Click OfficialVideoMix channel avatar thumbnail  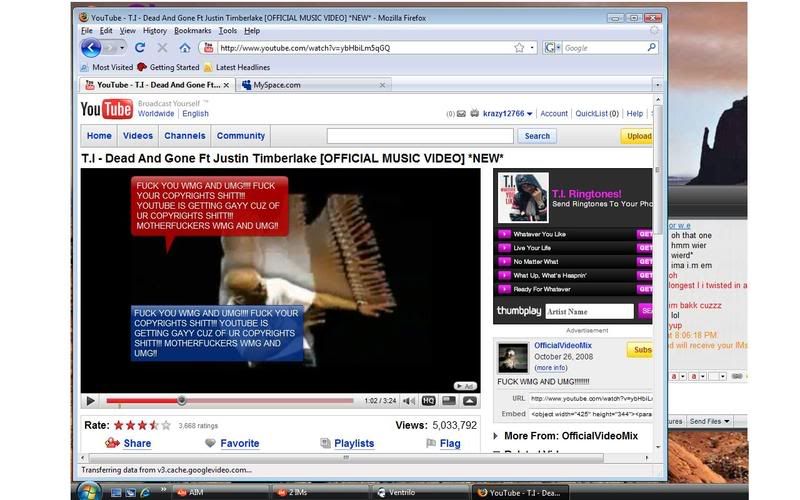click(x=513, y=359)
